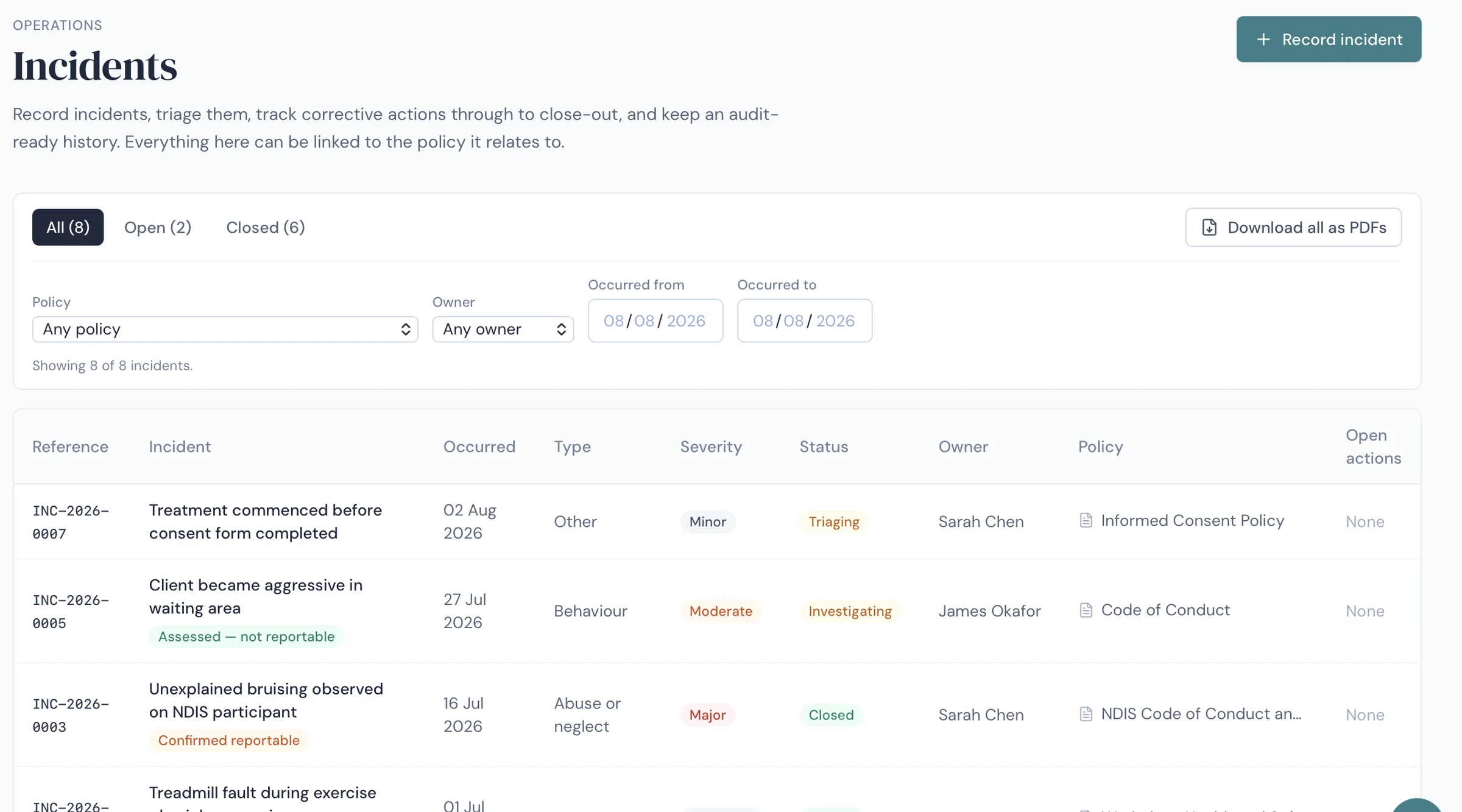Viewport: 1462px width, 812px height.
Task: Open the NDIS Code of Conduct policy link
Action: pos(1201,713)
